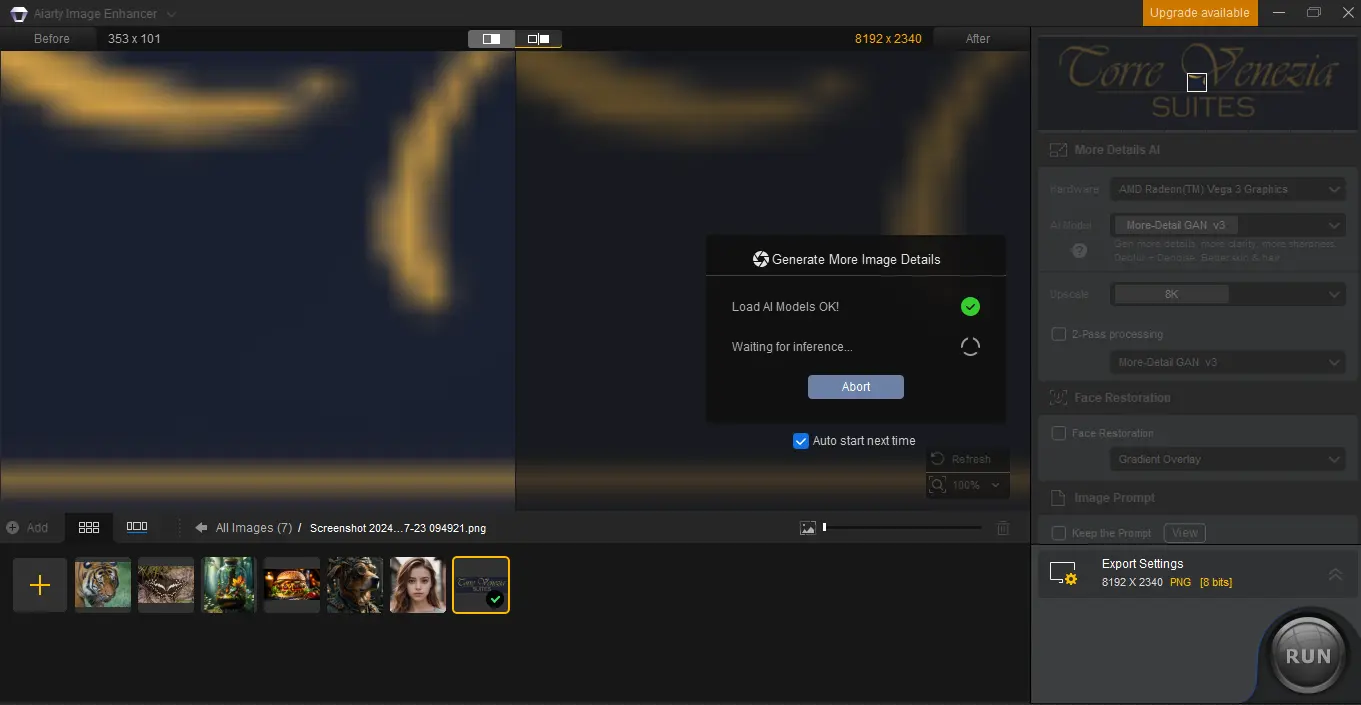Image resolution: width=1361 pixels, height=705 pixels.
Task: Click the Refresh preview button
Action: pyautogui.click(x=968, y=459)
